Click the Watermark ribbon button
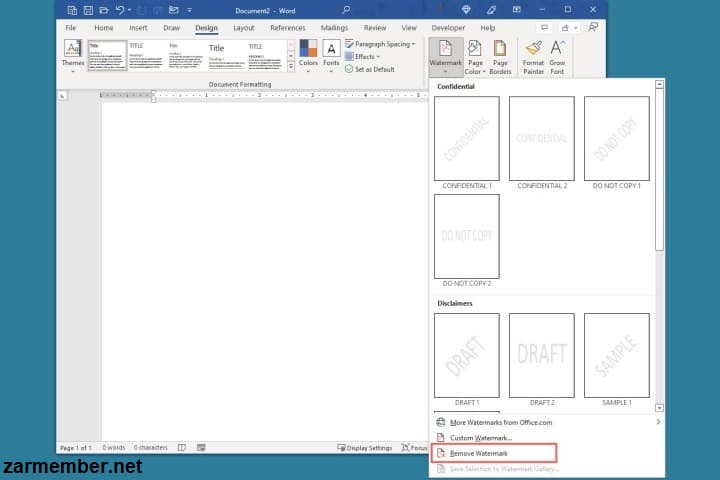Viewport: 720px width, 480px height. click(445, 57)
